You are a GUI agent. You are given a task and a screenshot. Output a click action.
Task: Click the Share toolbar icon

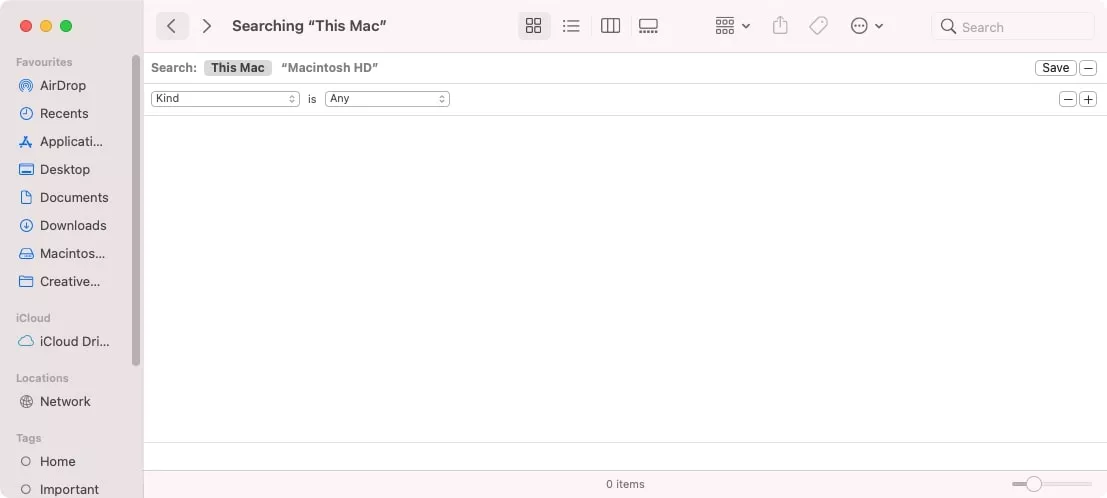click(782, 26)
